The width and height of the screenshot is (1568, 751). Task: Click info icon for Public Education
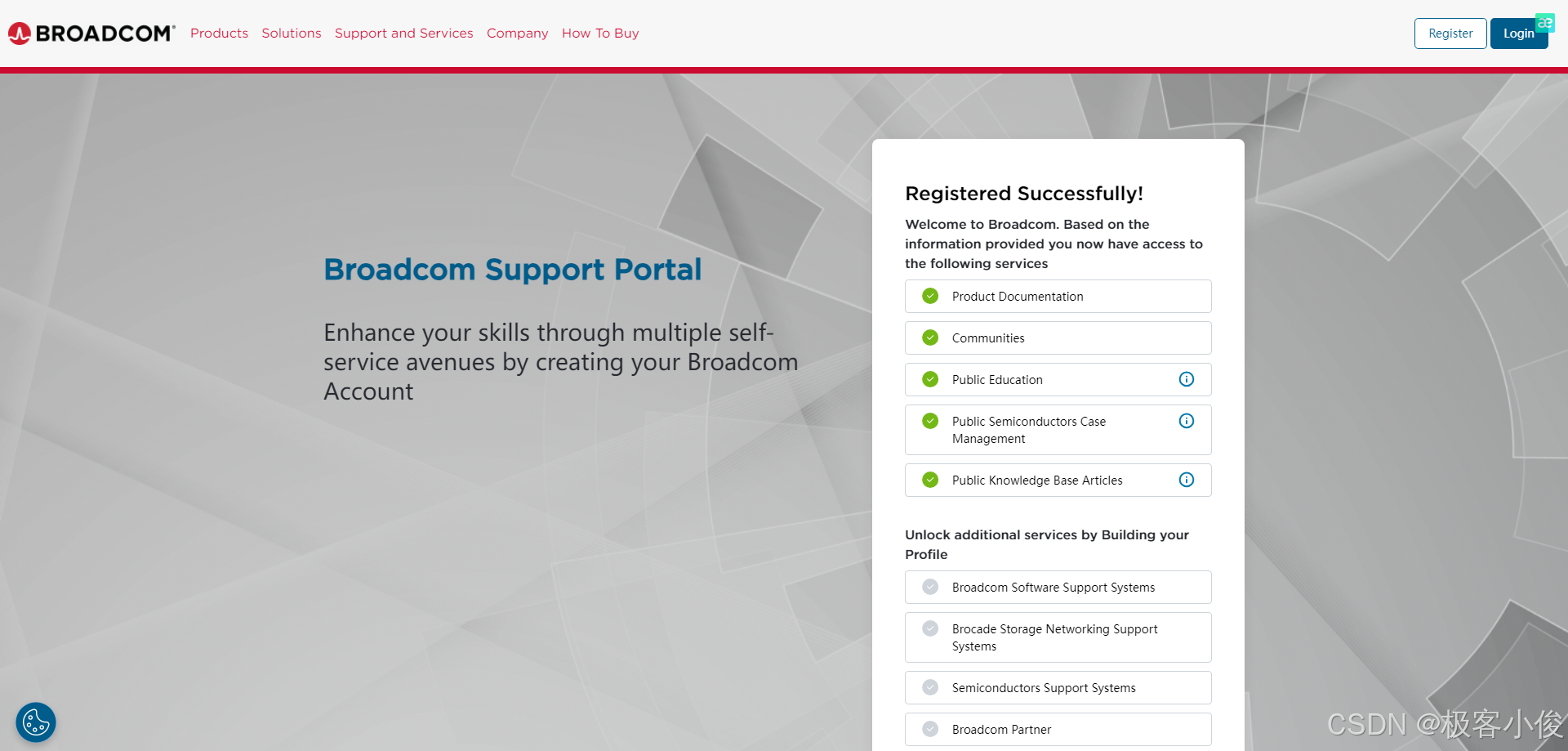point(1187,379)
